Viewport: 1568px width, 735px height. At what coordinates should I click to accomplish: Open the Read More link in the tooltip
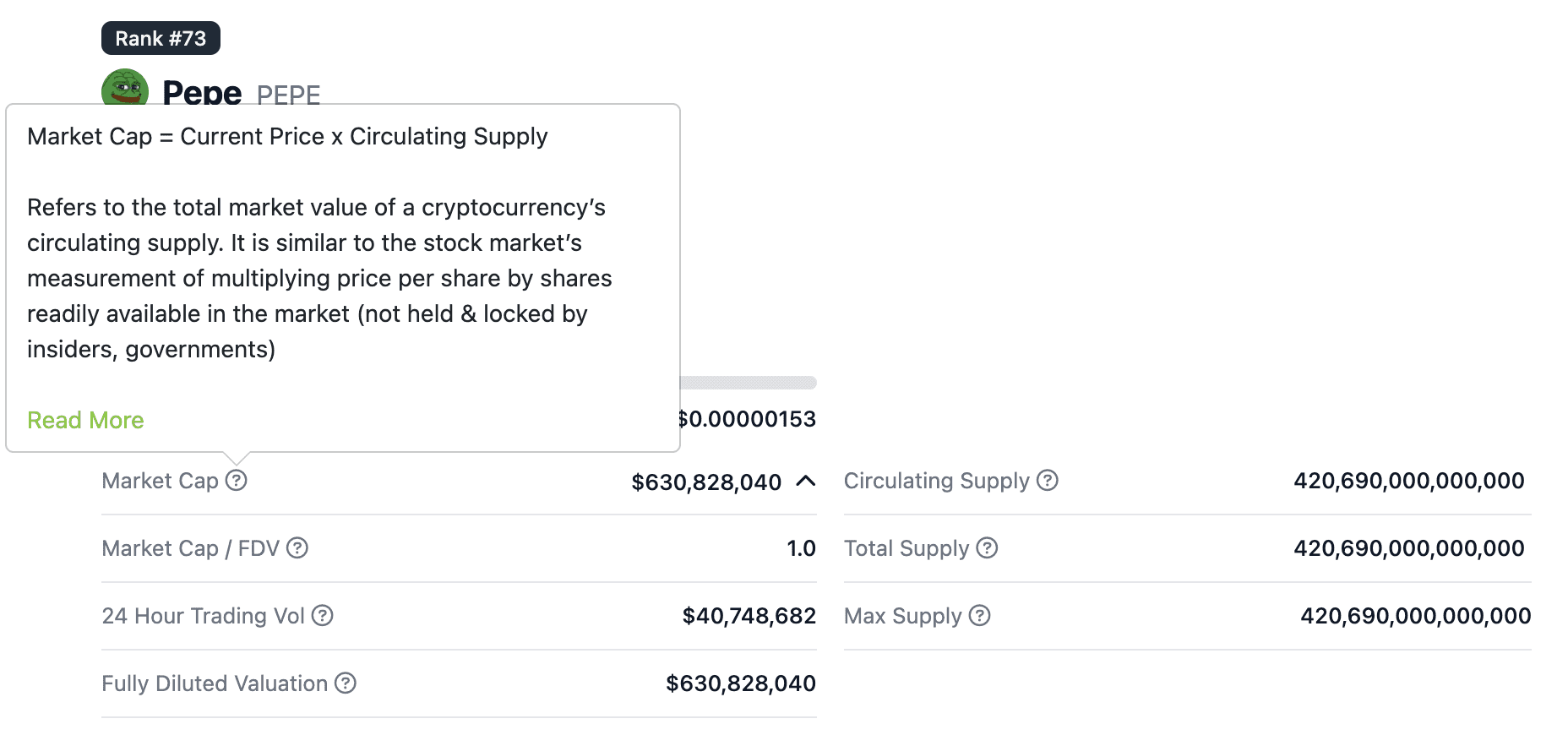tap(85, 420)
